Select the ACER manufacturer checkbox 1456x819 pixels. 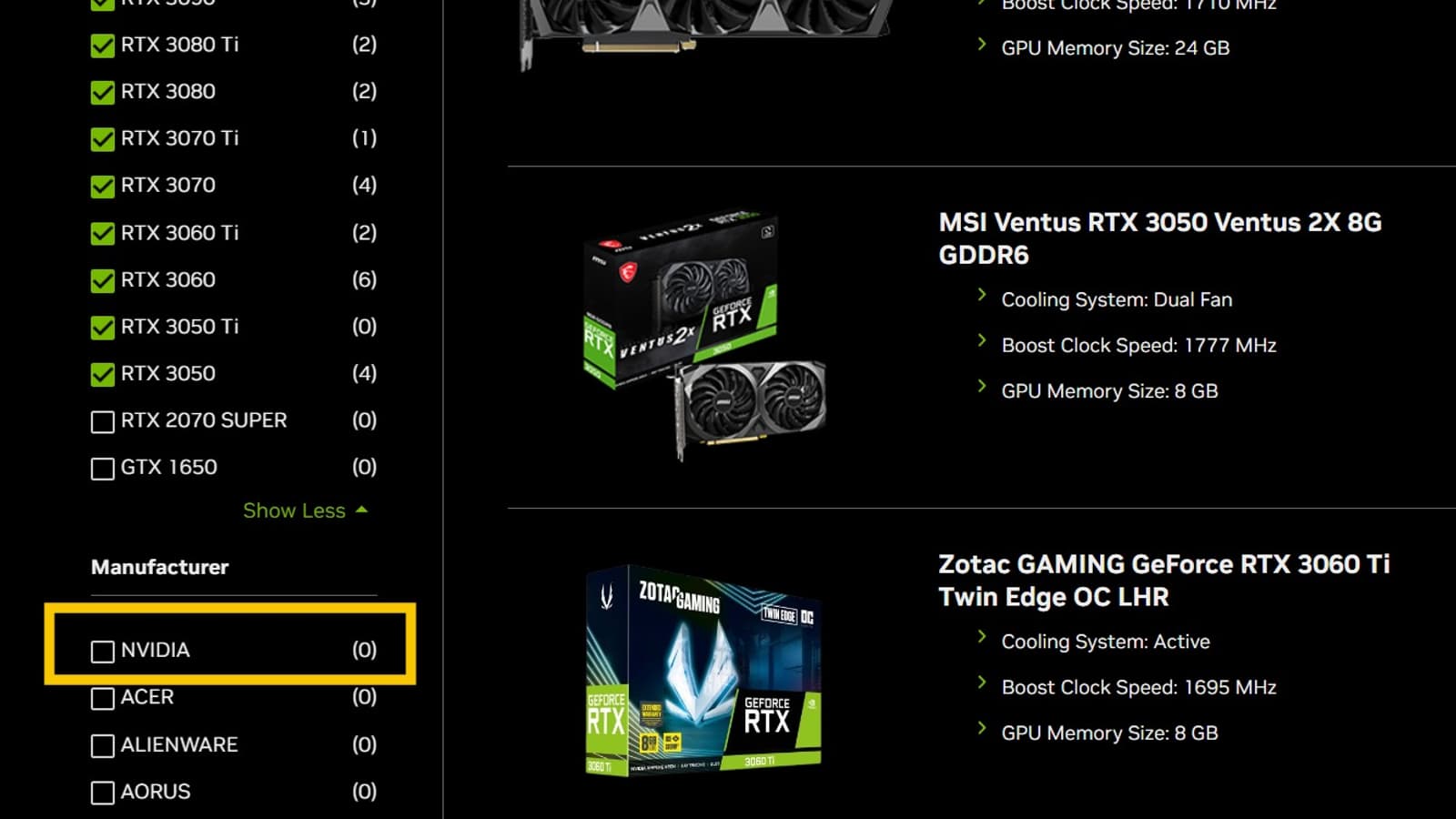103,698
